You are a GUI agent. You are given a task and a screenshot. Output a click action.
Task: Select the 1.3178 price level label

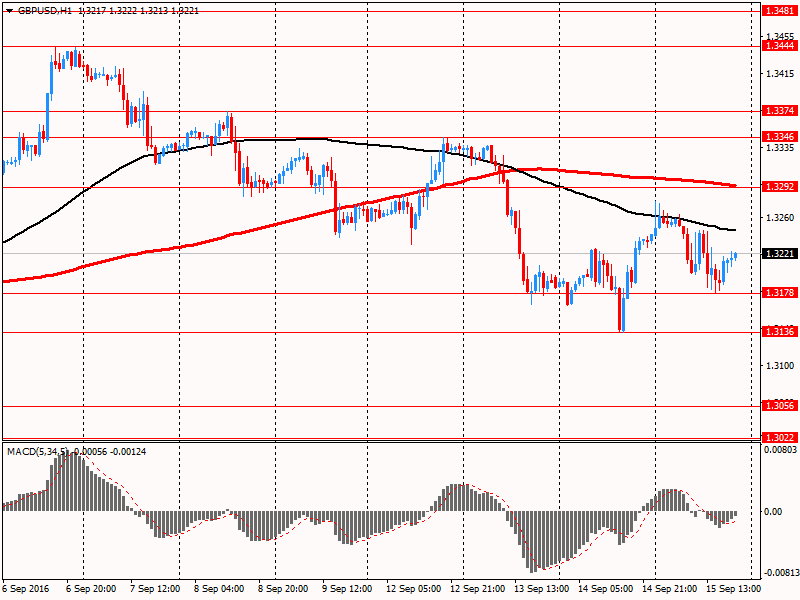click(780, 292)
